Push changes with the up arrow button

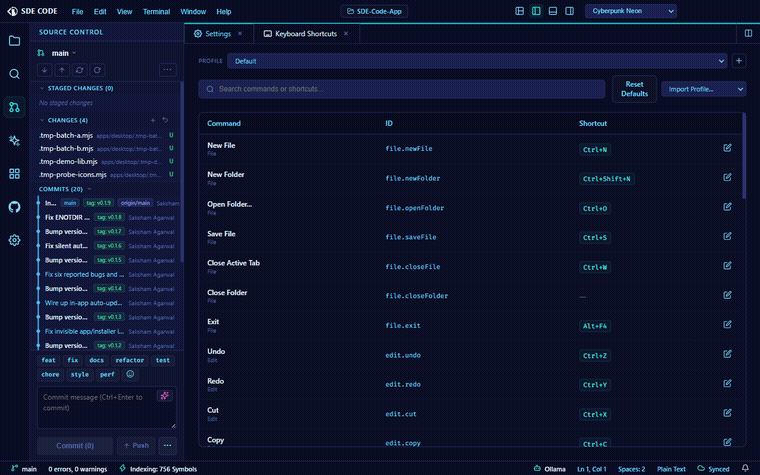[x=62, y=70]
